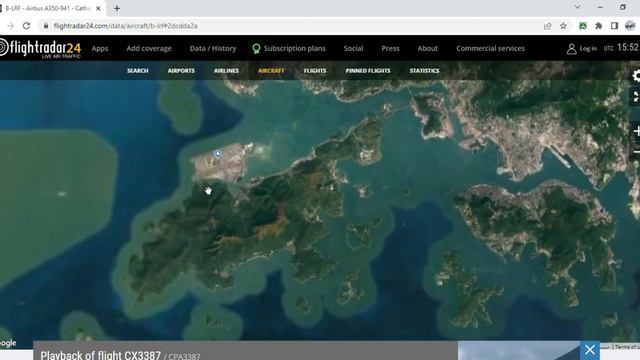Select the AIRCRAFT tab
The width and height of the screenshot is (640, 360).
271,71
